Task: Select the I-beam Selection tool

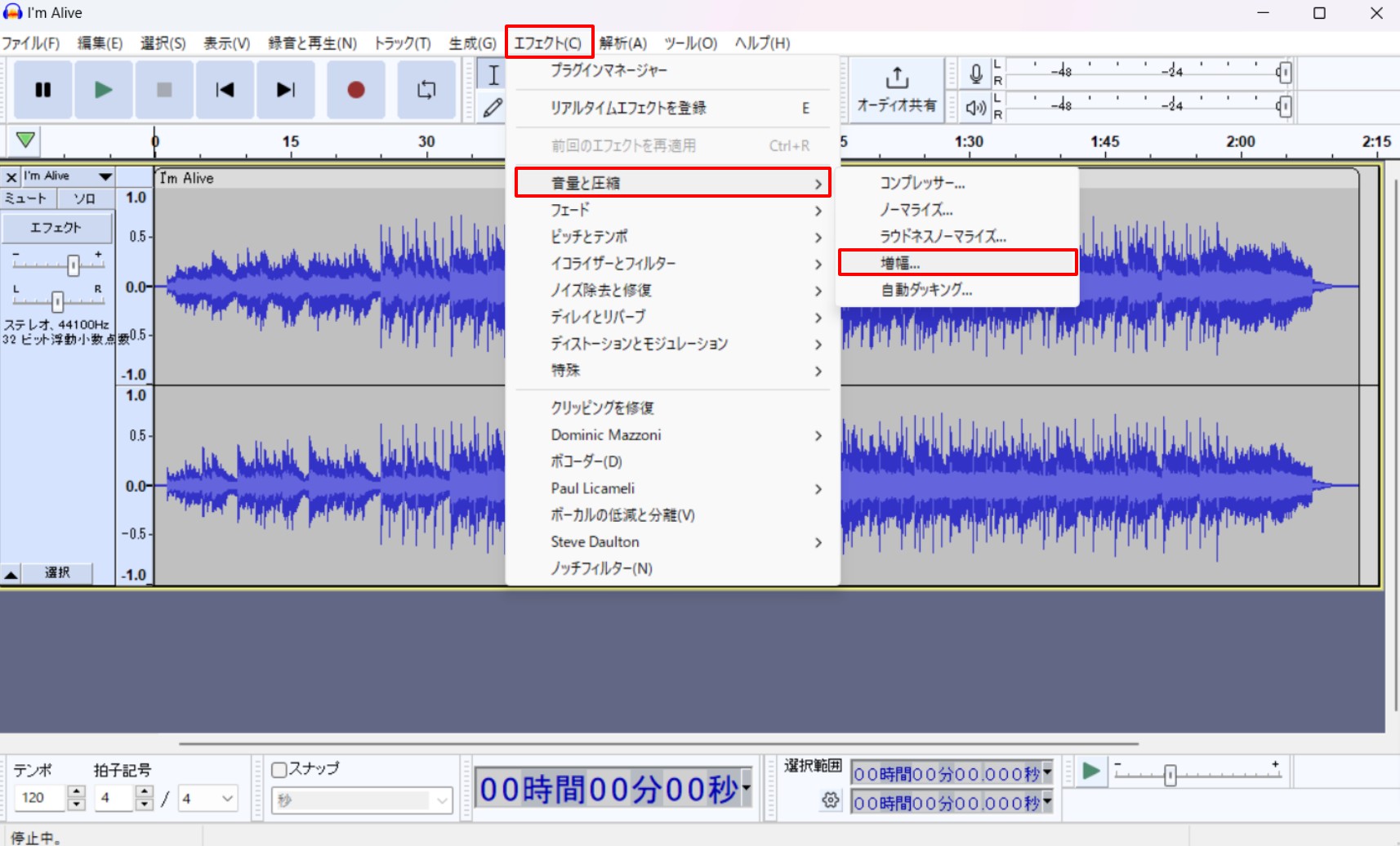Action: 493,74
